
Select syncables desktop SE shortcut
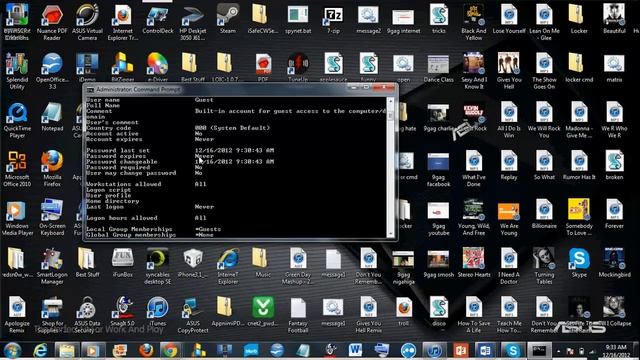[158, 266]
